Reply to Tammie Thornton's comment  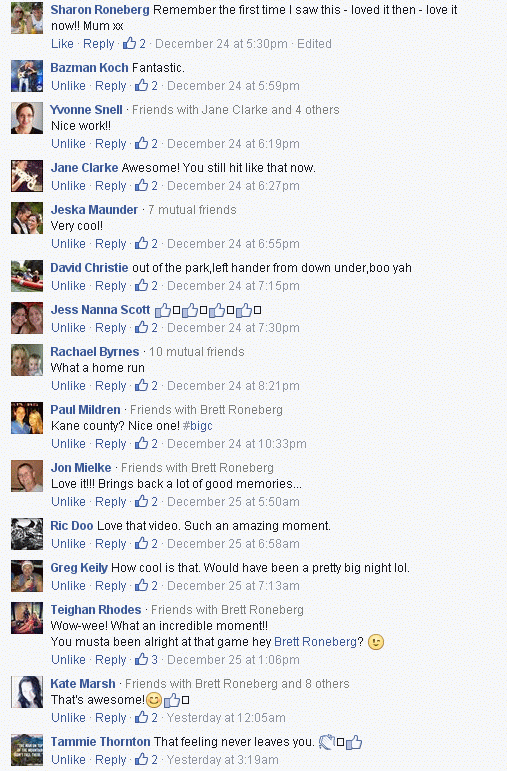click(x=111, y=760)
